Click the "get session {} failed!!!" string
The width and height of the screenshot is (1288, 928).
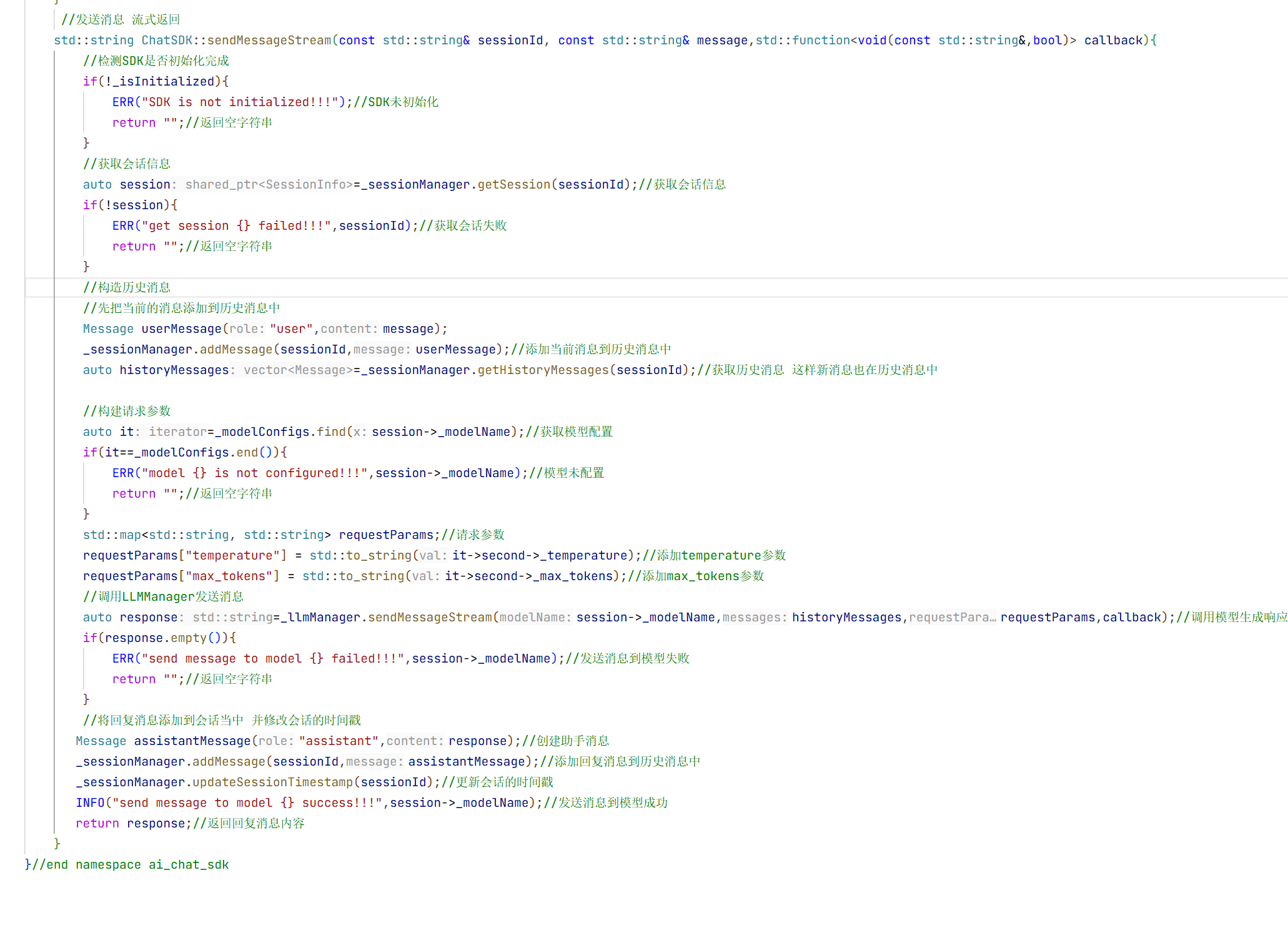236,226
